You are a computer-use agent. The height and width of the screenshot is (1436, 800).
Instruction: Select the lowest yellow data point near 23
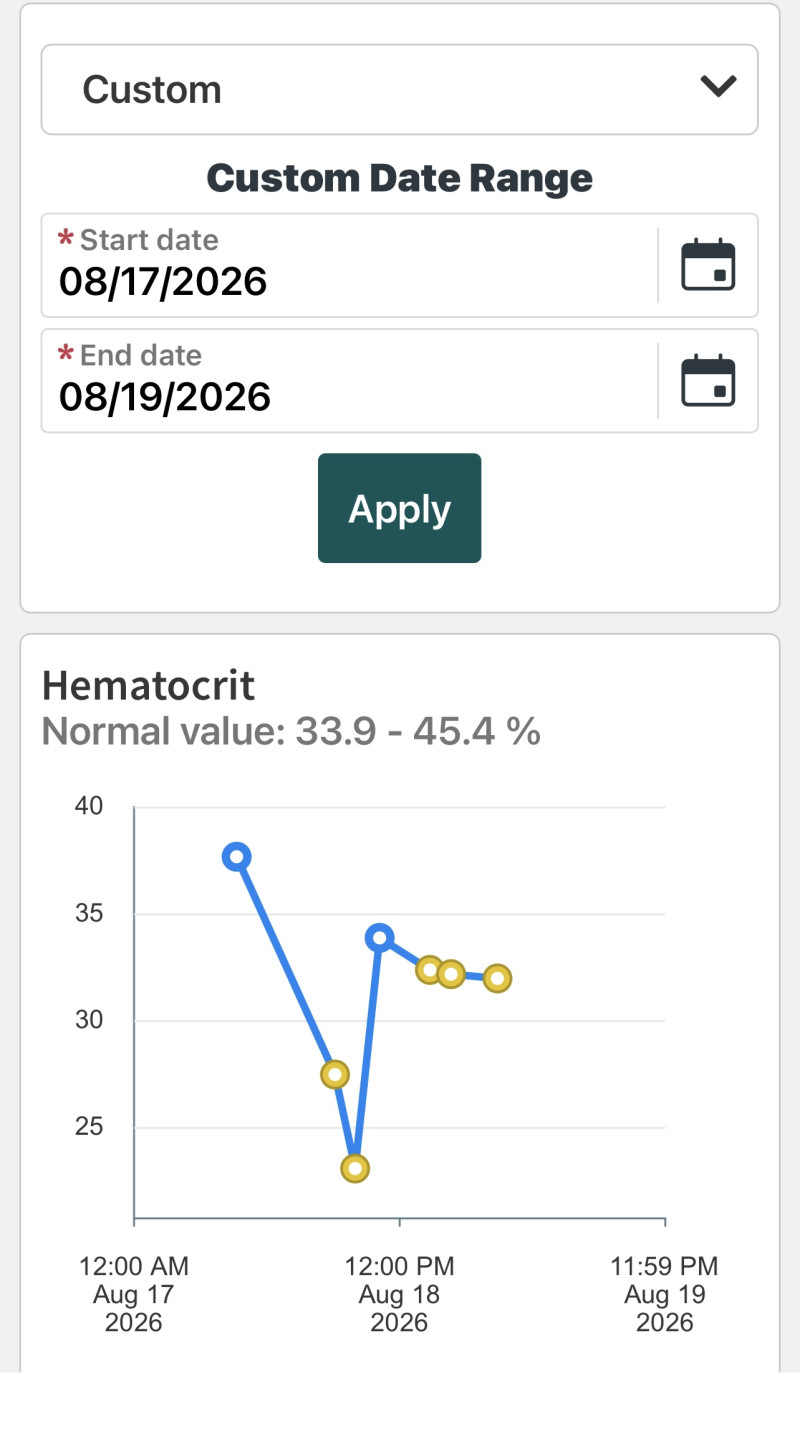coord(355,1168)
